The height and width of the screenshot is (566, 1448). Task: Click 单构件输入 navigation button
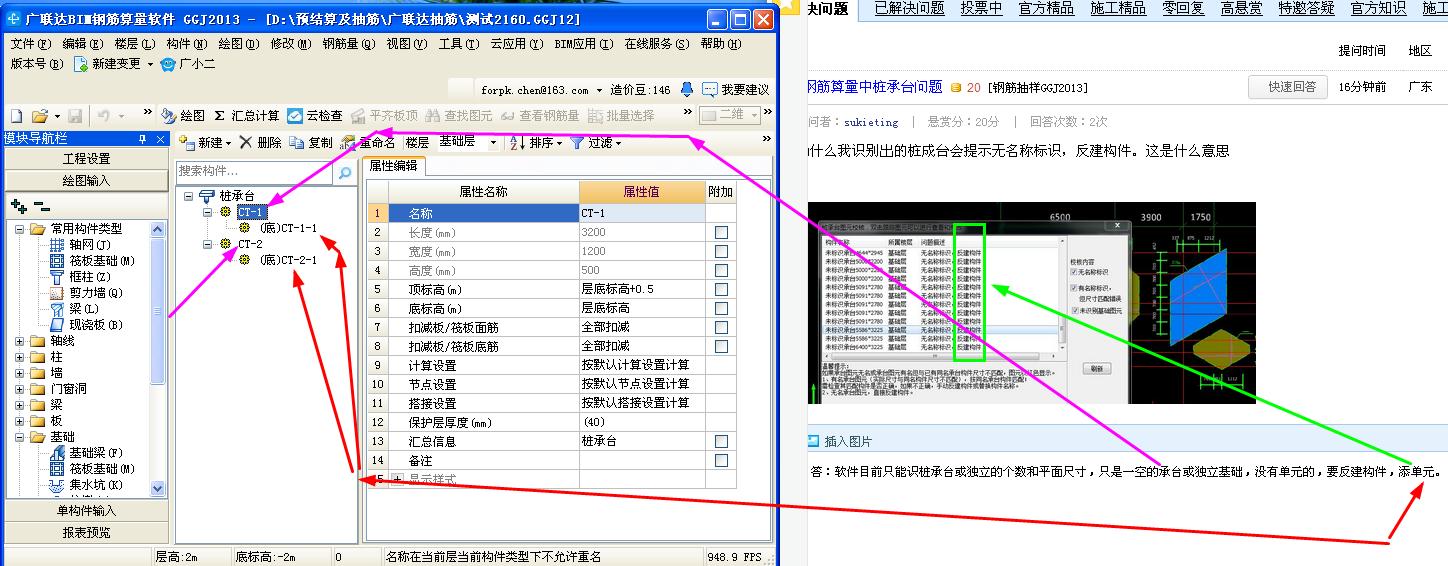[x=87, y=511]
